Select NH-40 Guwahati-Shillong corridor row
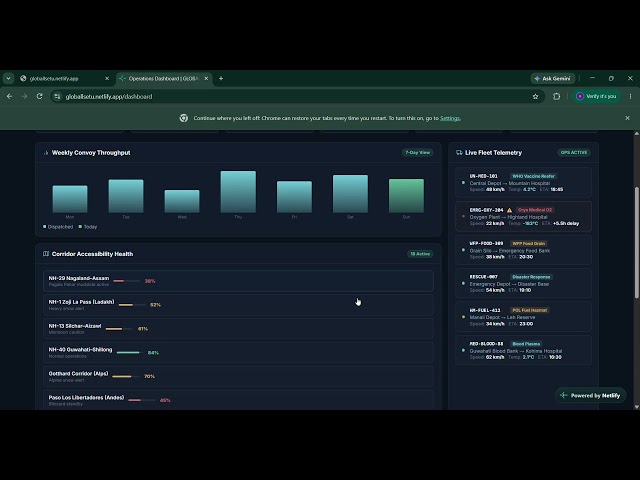Viewport: 640px width, 480px height. 238,352
